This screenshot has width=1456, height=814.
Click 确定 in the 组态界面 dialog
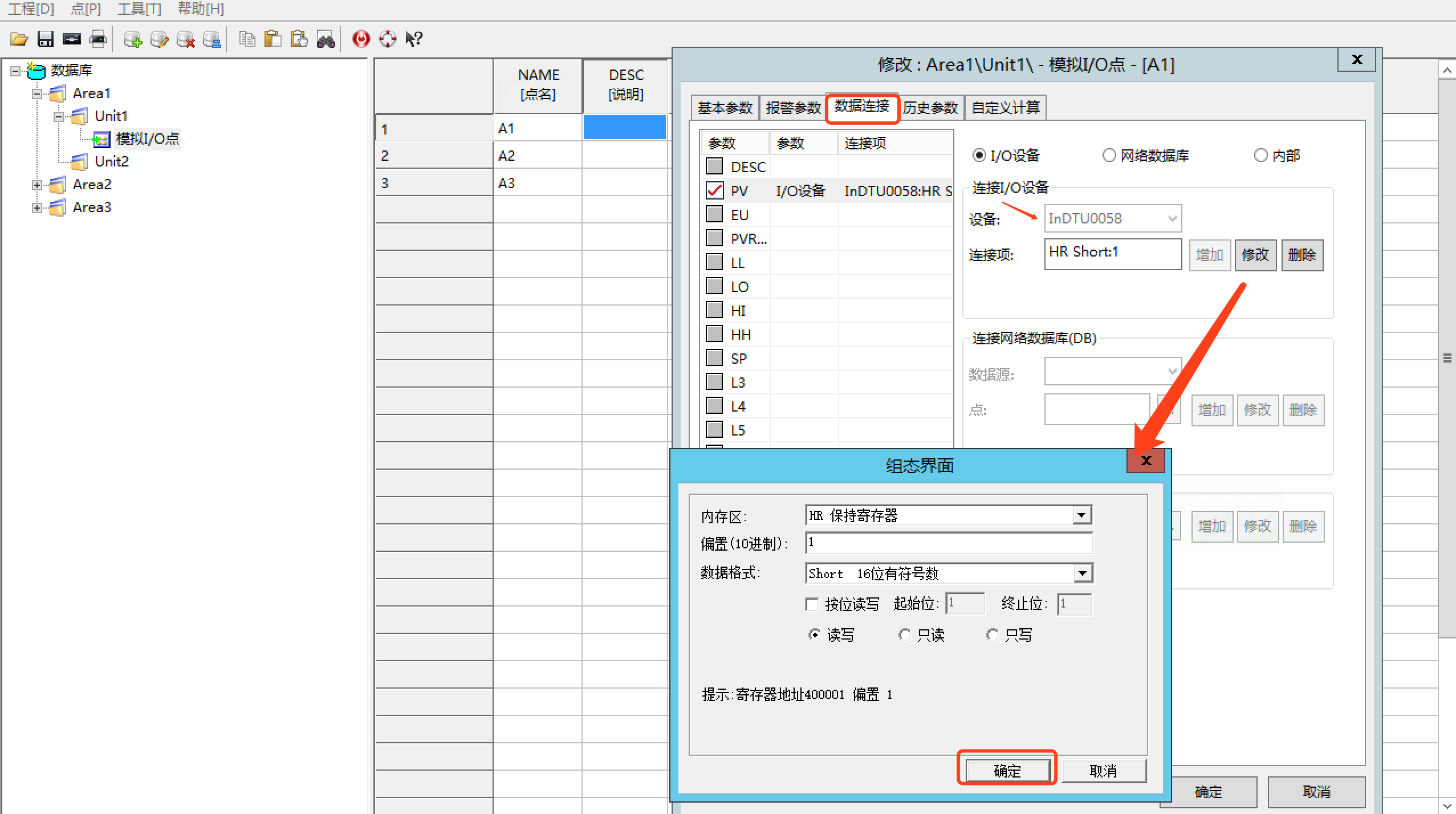[1007, 771]
